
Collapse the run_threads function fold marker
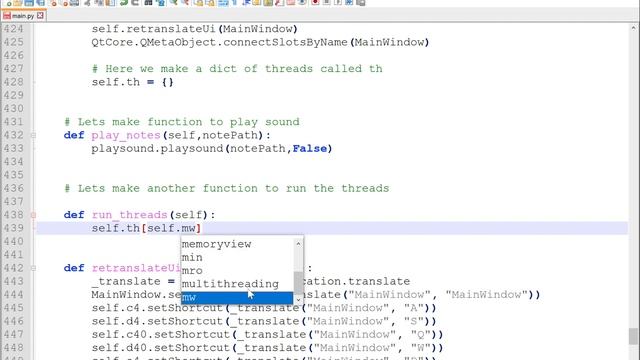(33, 215)
